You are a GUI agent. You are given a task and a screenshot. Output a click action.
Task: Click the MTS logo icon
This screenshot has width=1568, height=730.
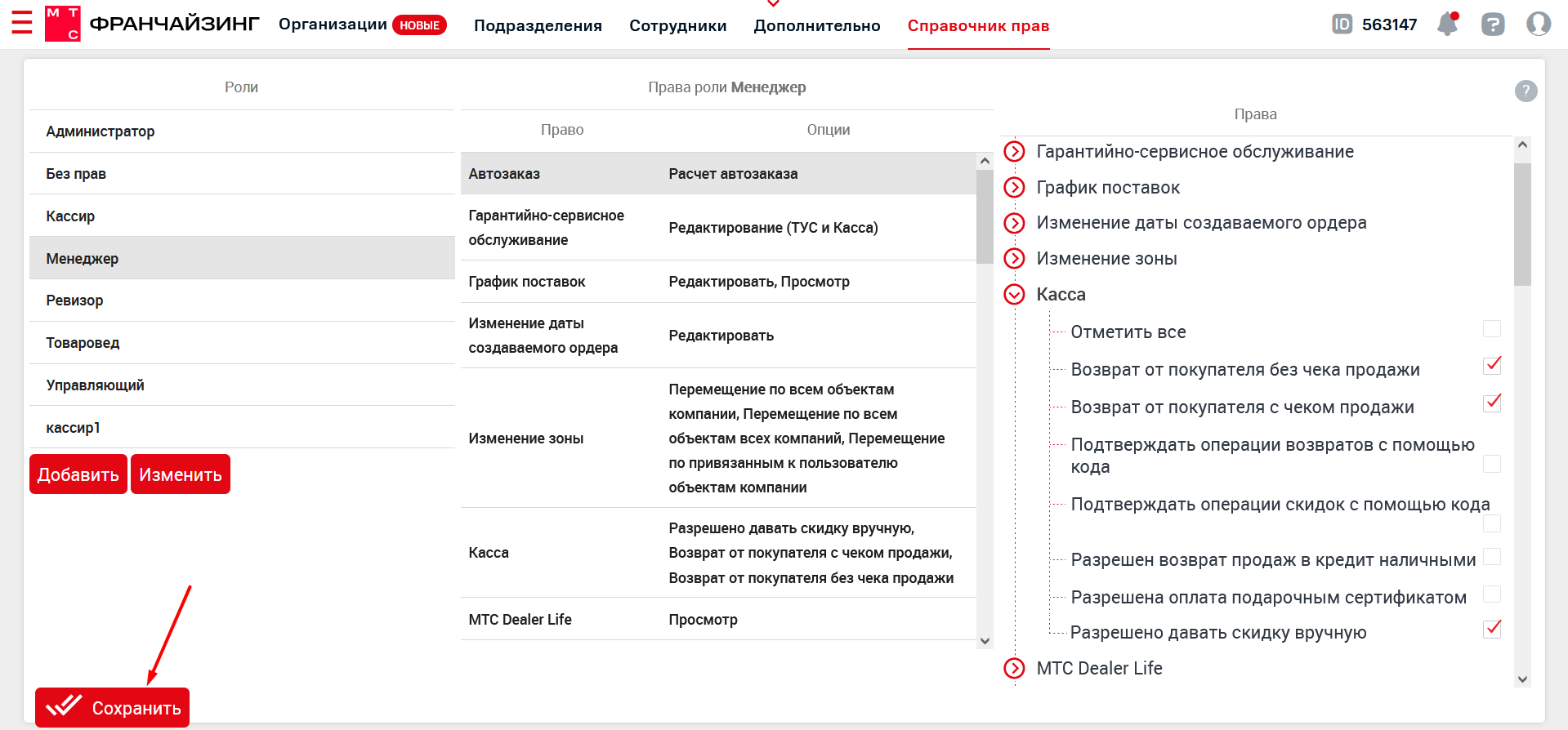(63, 24)
